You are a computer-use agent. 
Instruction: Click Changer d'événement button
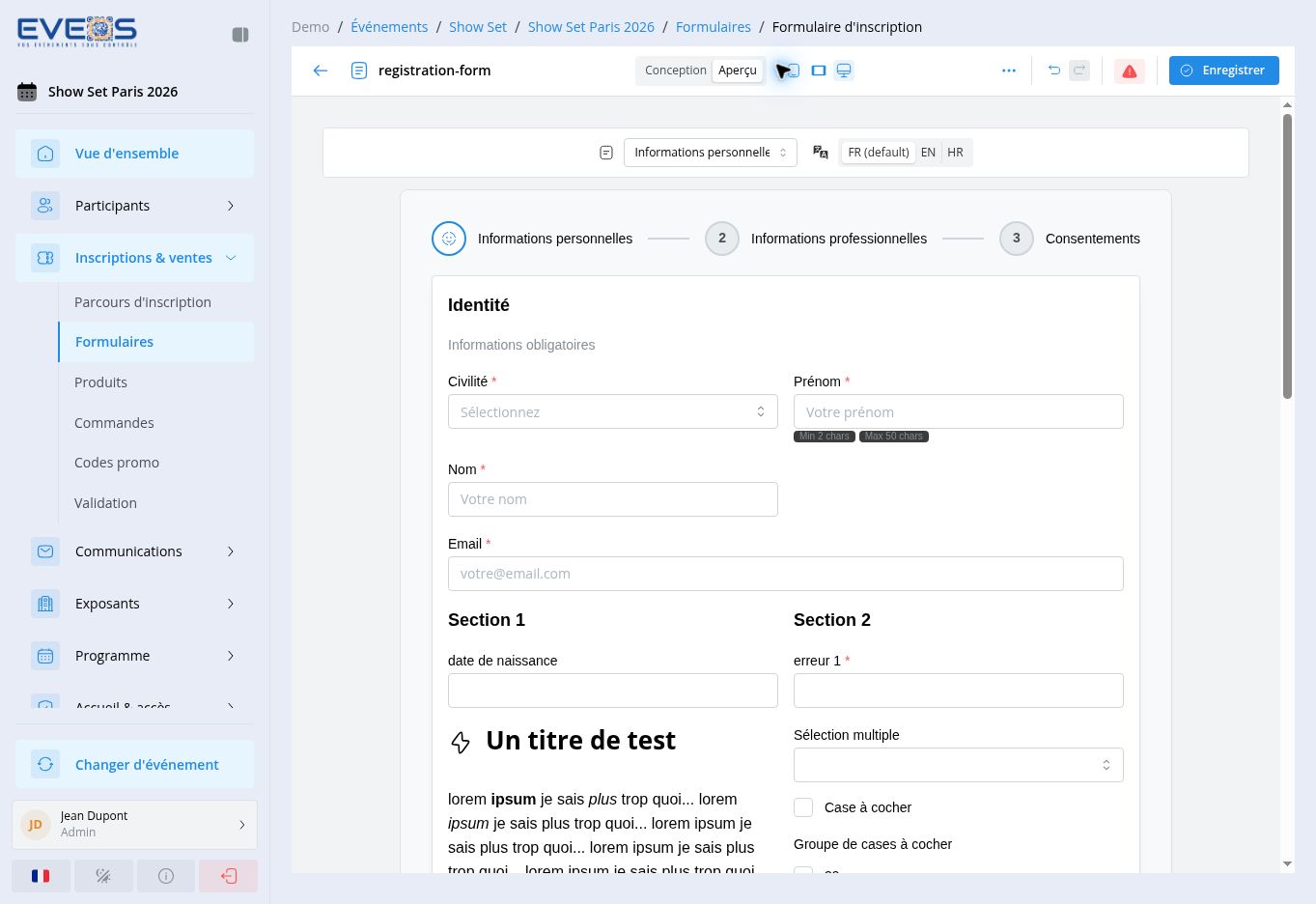134,765
